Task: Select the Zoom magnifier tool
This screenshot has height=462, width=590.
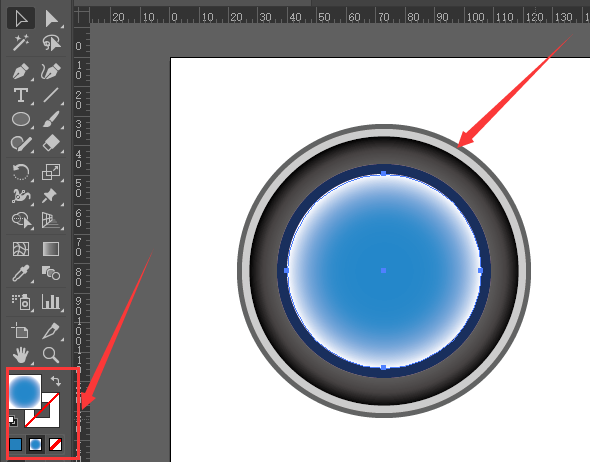Action: pos(51,354)
